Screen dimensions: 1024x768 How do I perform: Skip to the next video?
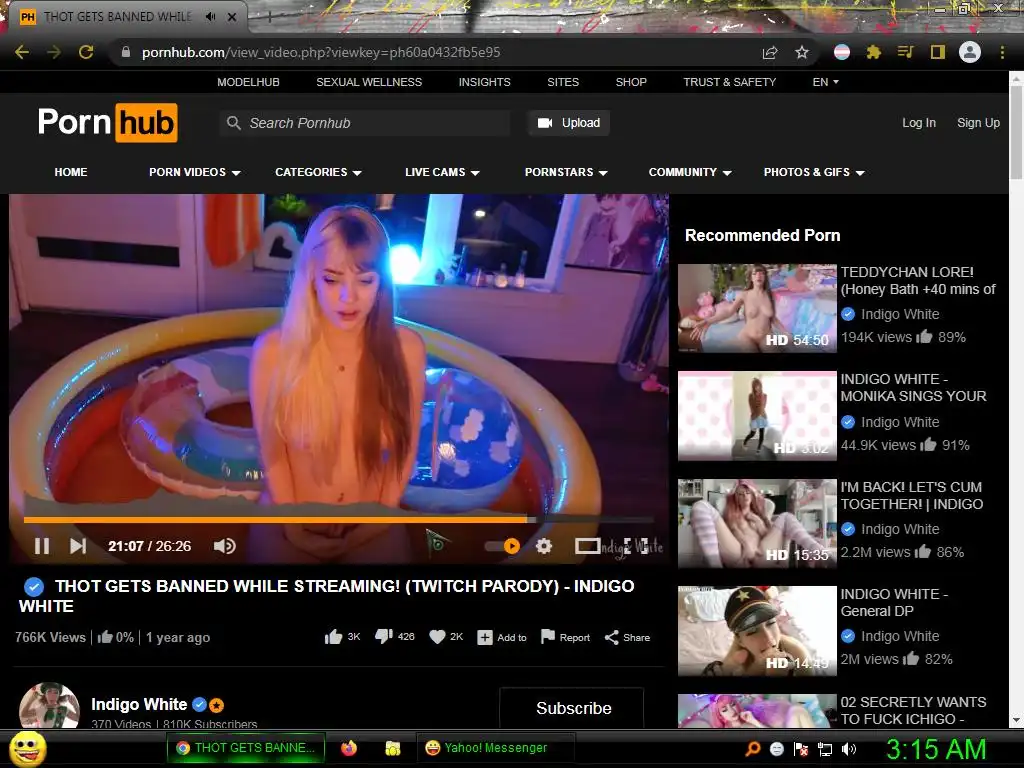[78, 546]
